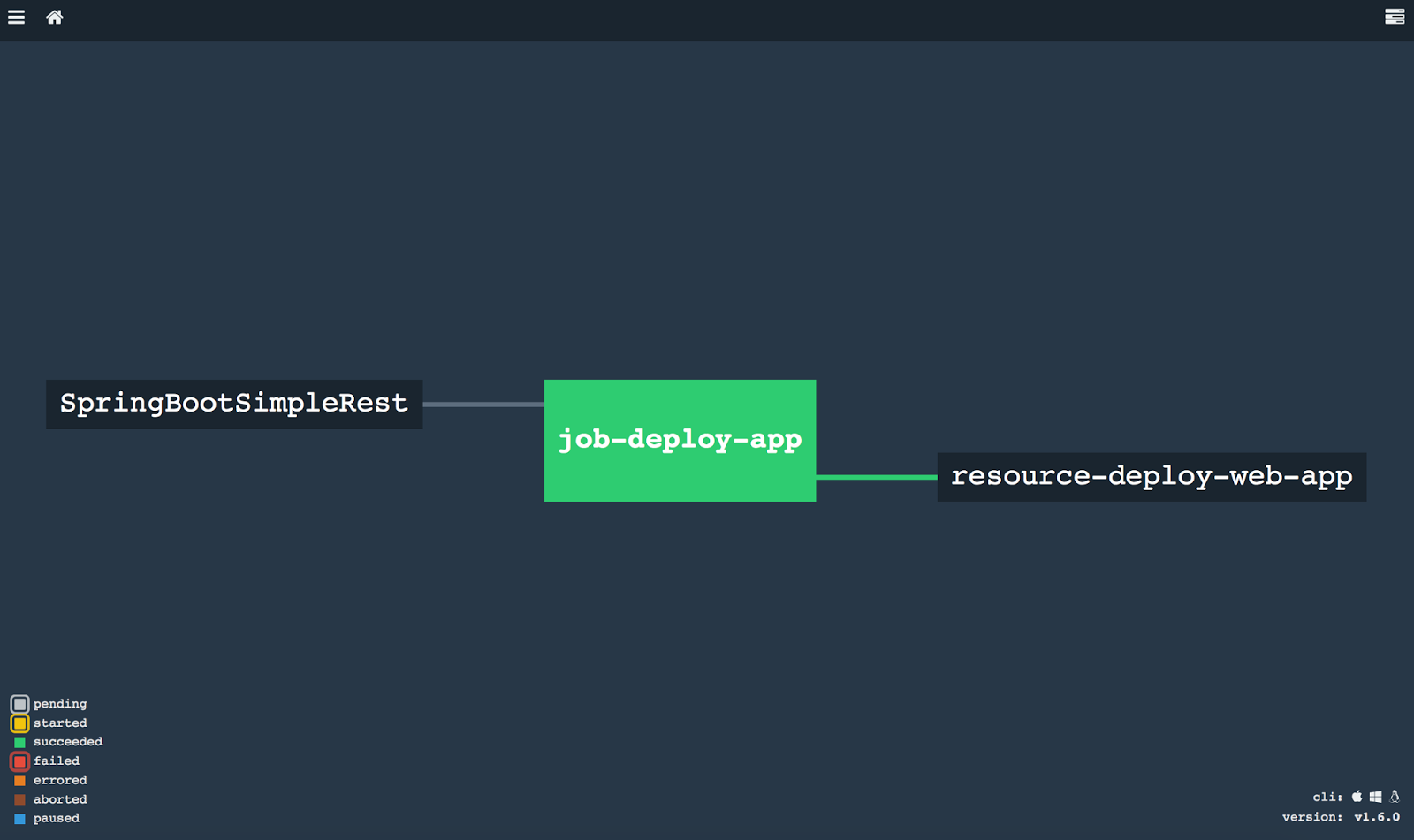Click the pending status icon in the legend
The image size is (1414, 840).
tap(19, 703)
